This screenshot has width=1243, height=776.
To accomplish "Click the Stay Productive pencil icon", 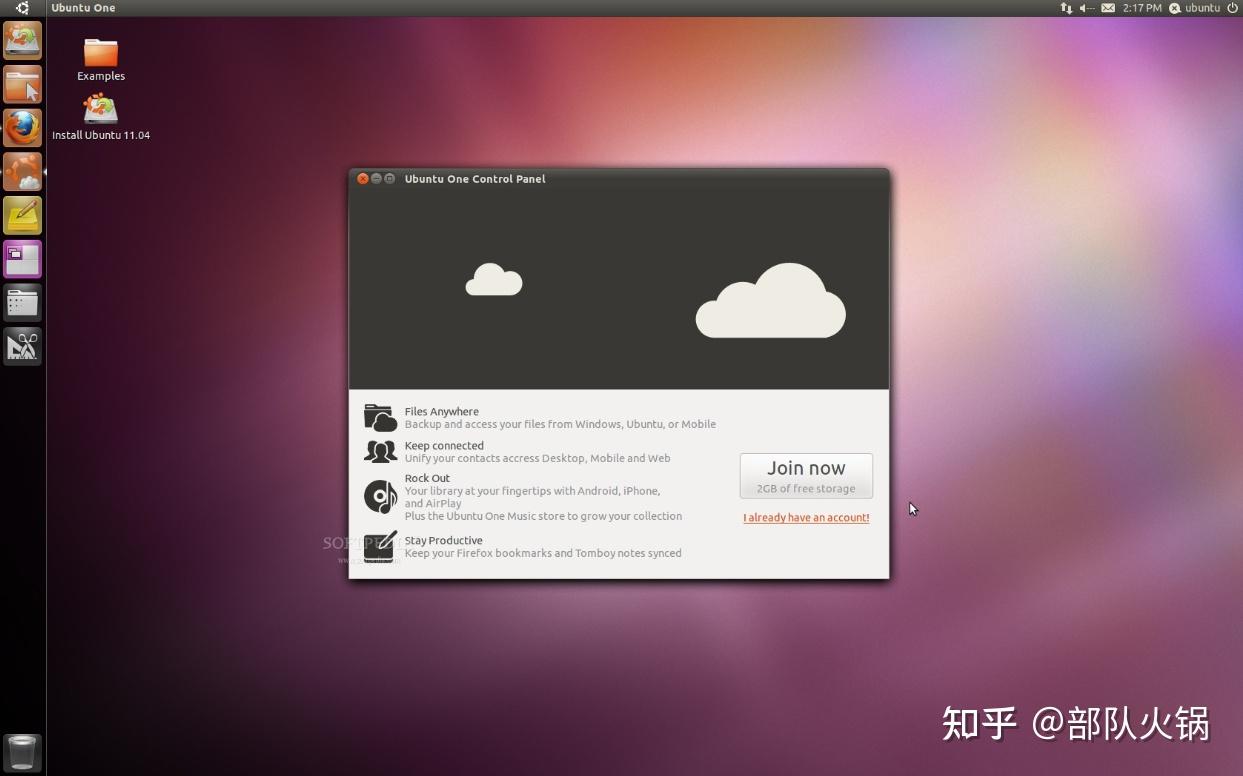I will 380,546.
